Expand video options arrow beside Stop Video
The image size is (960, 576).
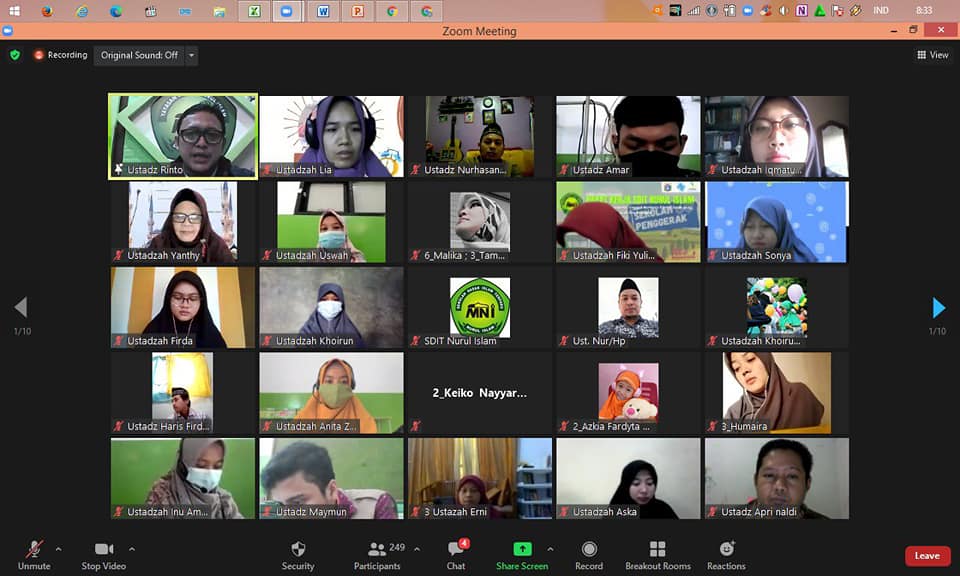[131, 549]
